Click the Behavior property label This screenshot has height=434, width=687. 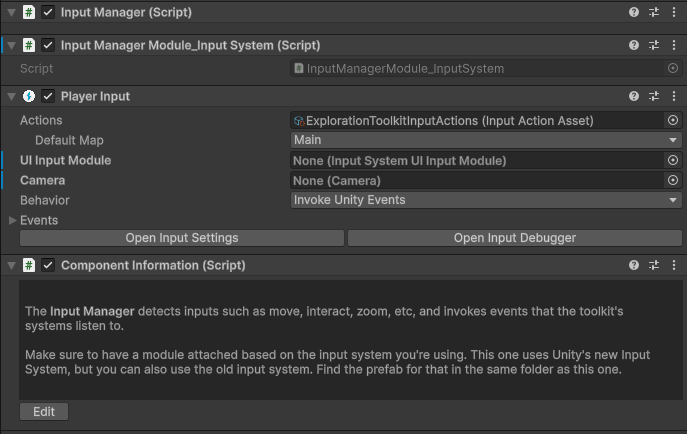coord(45,200)
